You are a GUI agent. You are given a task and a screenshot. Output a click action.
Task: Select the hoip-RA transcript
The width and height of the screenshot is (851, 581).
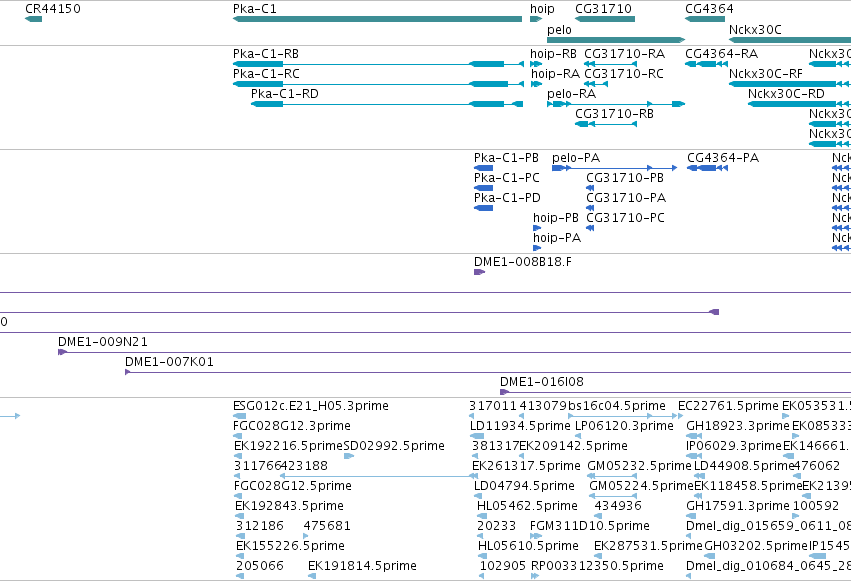pos(536,84)
